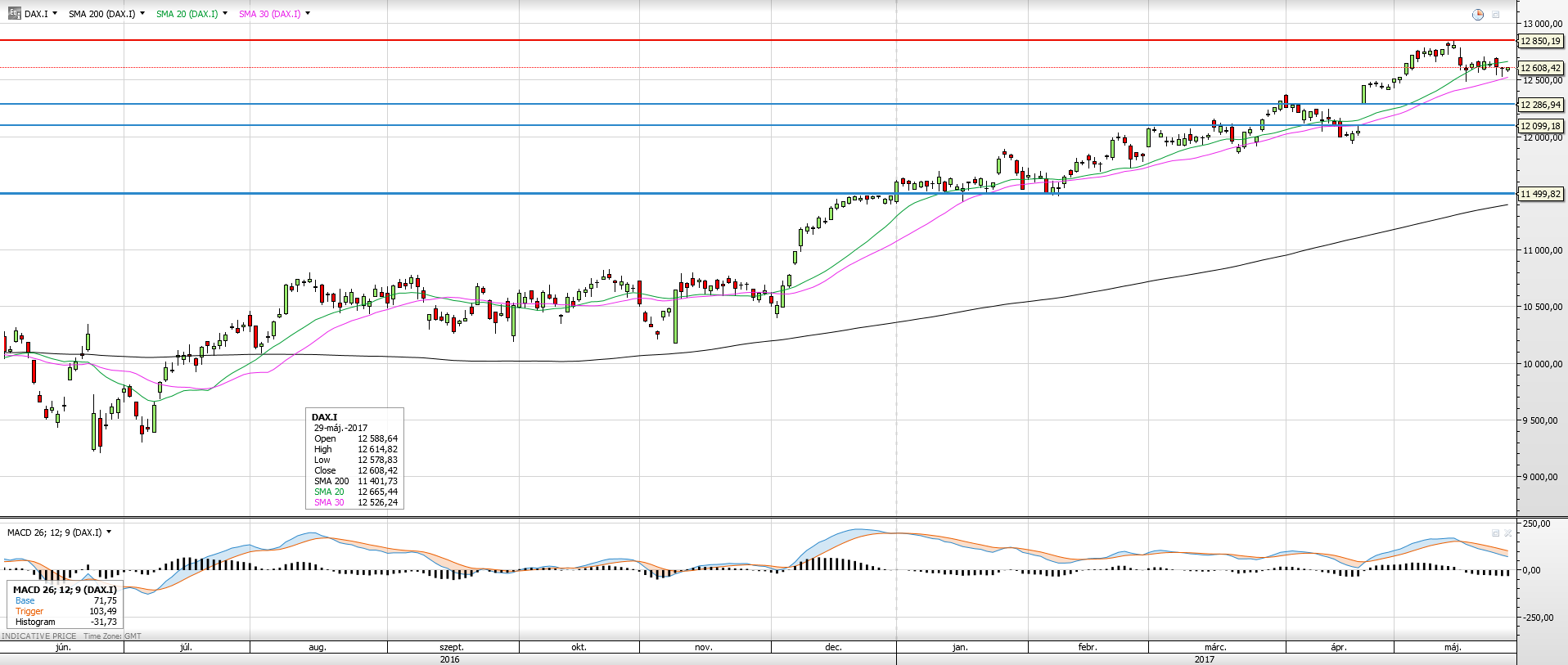
Task: Open the SMA 30 (DAX.I) dropdown
Action: pyautogui.click(x=308, y=13)
